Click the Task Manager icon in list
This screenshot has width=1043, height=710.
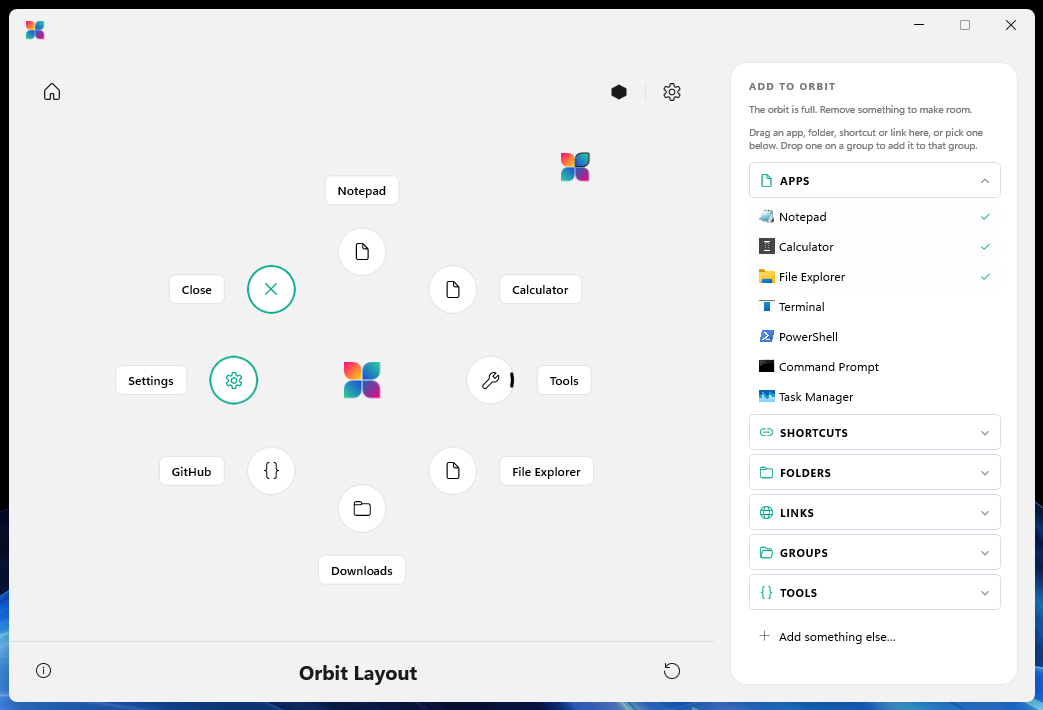click(x=766, y=397)
